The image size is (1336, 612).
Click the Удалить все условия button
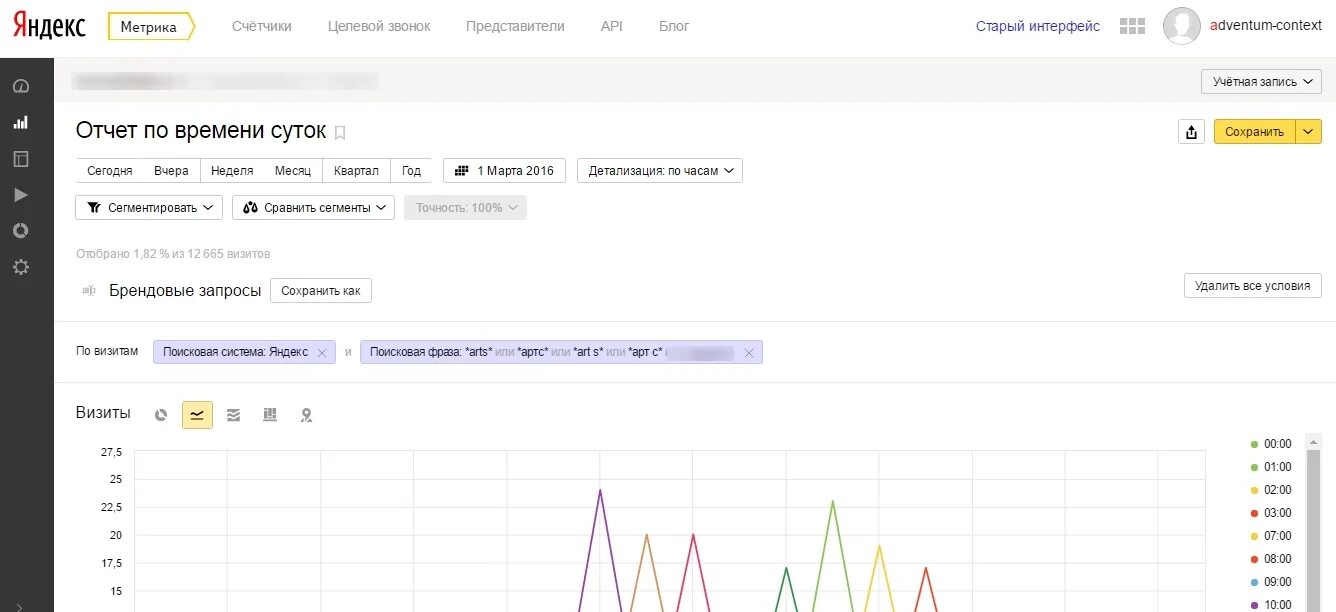tap(1252, 286)
